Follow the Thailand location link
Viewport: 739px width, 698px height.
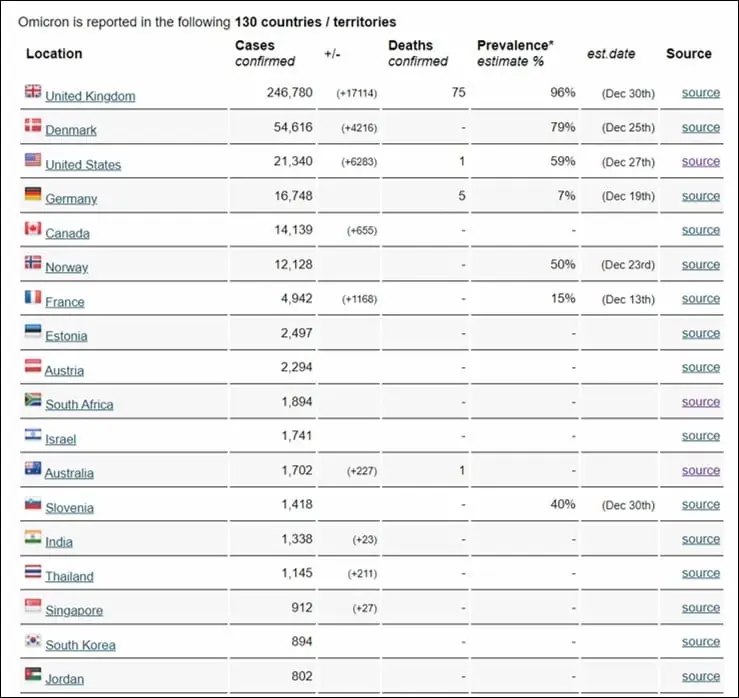click(69, 576)
